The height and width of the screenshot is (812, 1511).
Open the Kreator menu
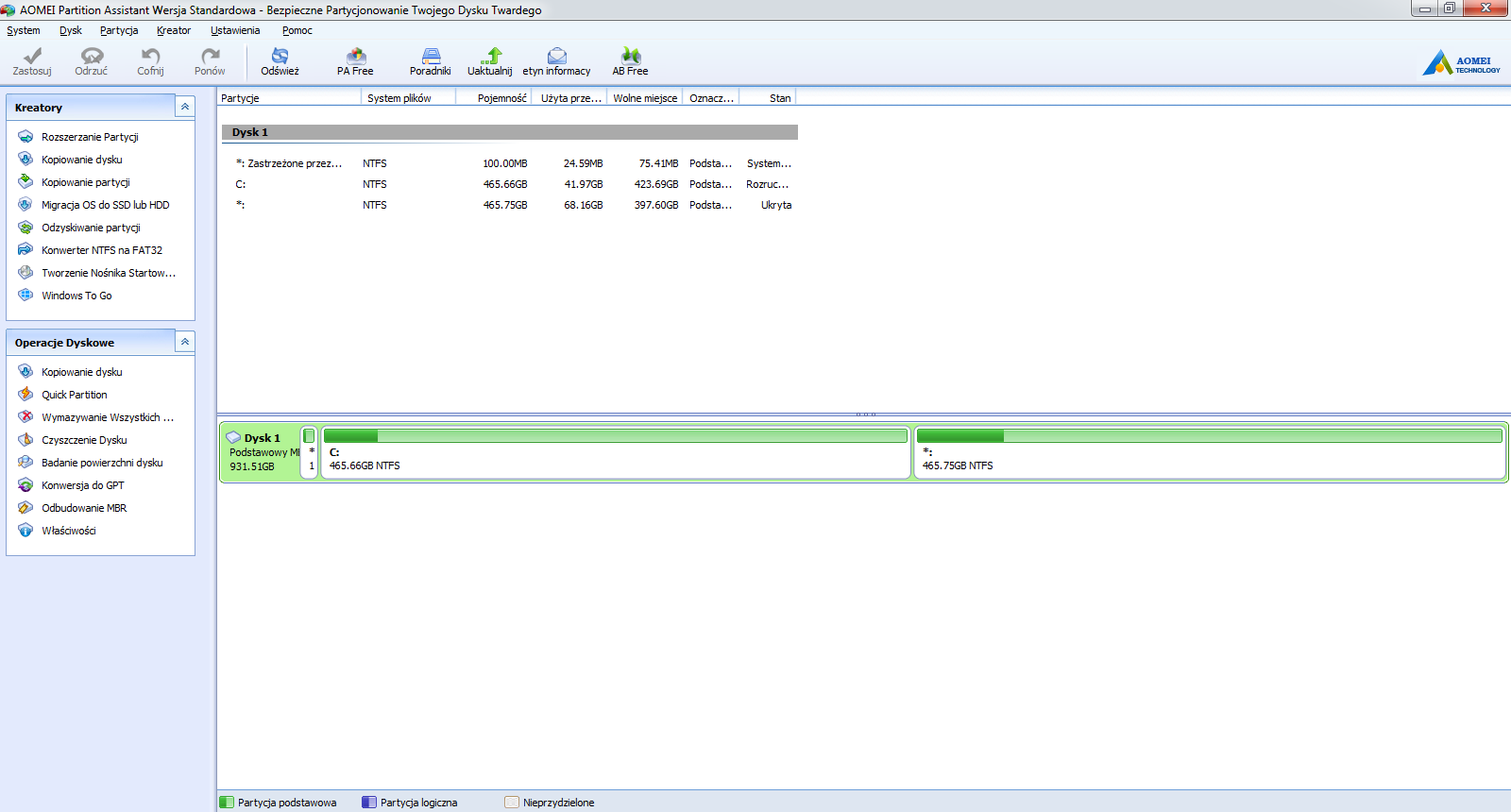174,30
